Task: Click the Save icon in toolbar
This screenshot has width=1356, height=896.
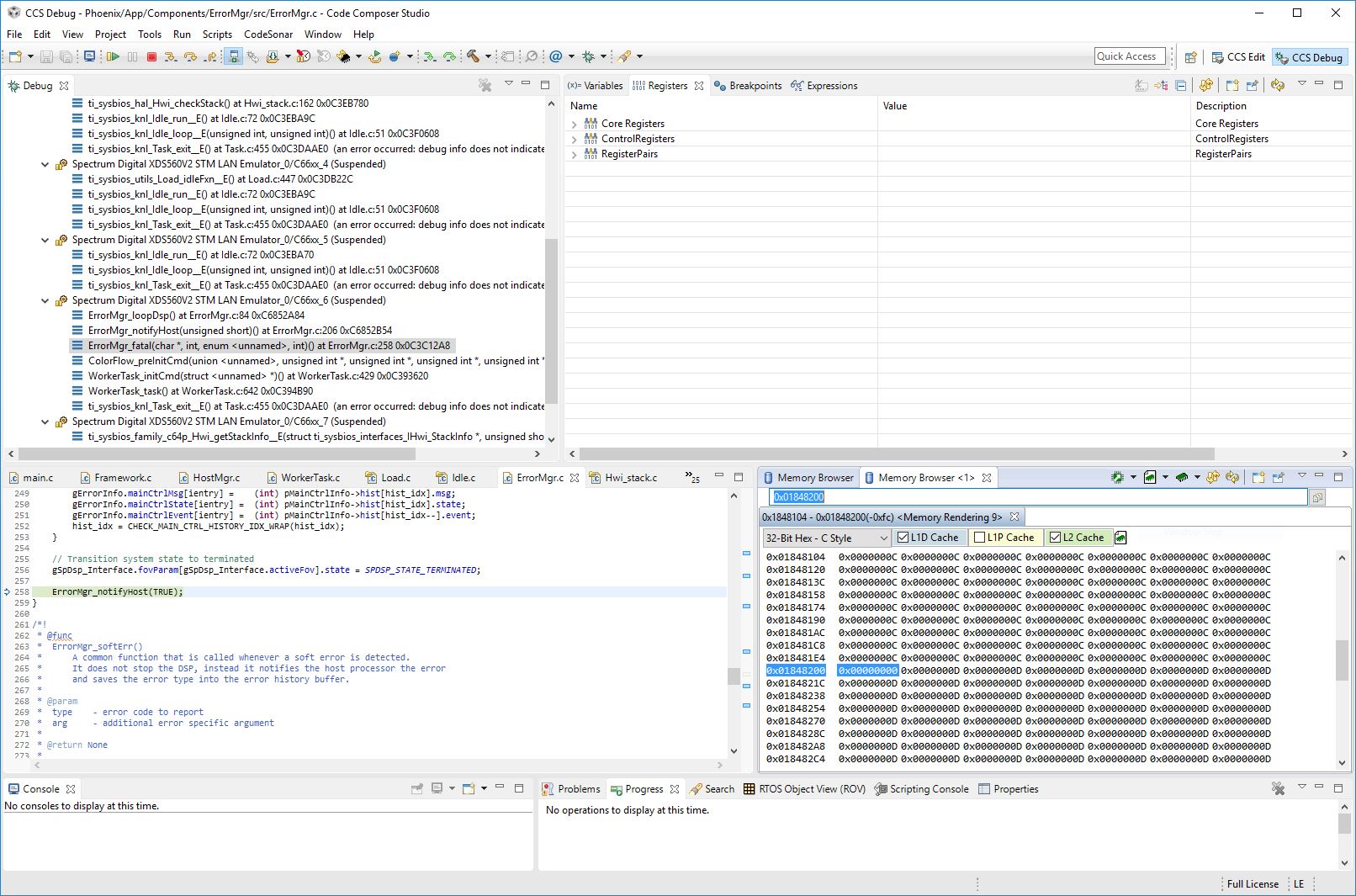Action: pos(46,57)
